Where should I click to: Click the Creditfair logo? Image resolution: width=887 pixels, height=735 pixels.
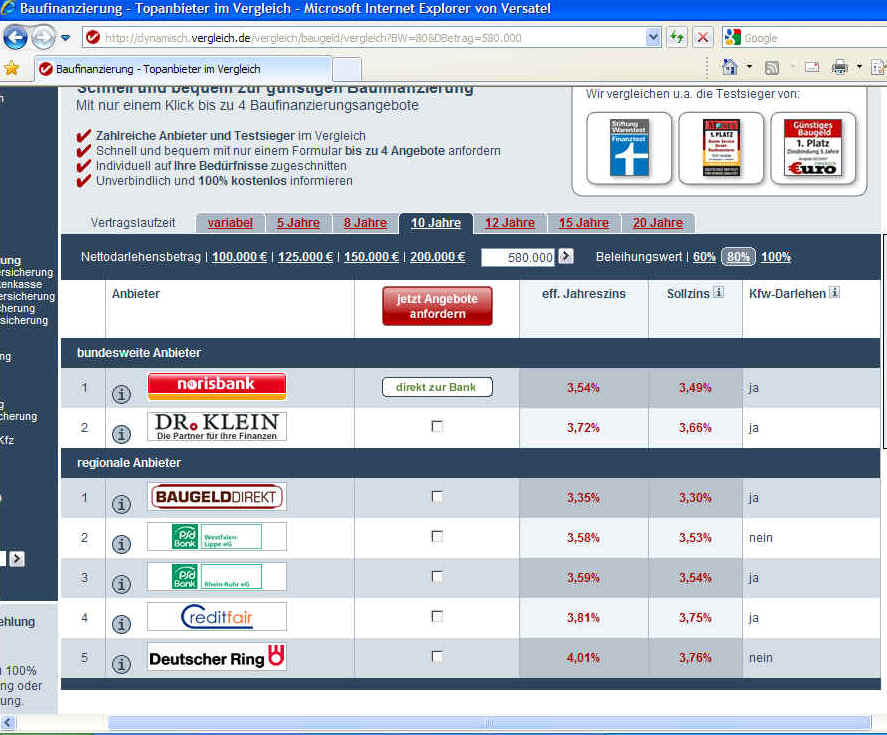pyautogui.click(x=217, y=616)
